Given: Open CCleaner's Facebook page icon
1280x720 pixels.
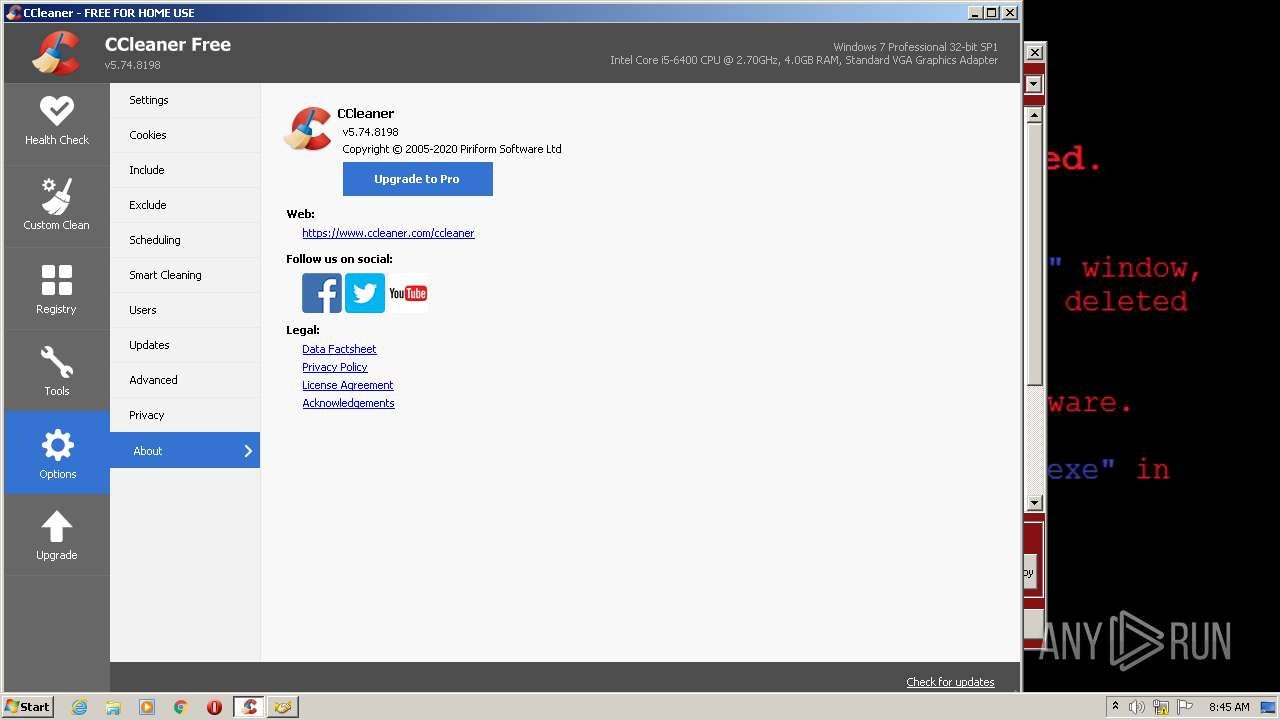Looking at the screenshot, I should [x=322, y=293].
